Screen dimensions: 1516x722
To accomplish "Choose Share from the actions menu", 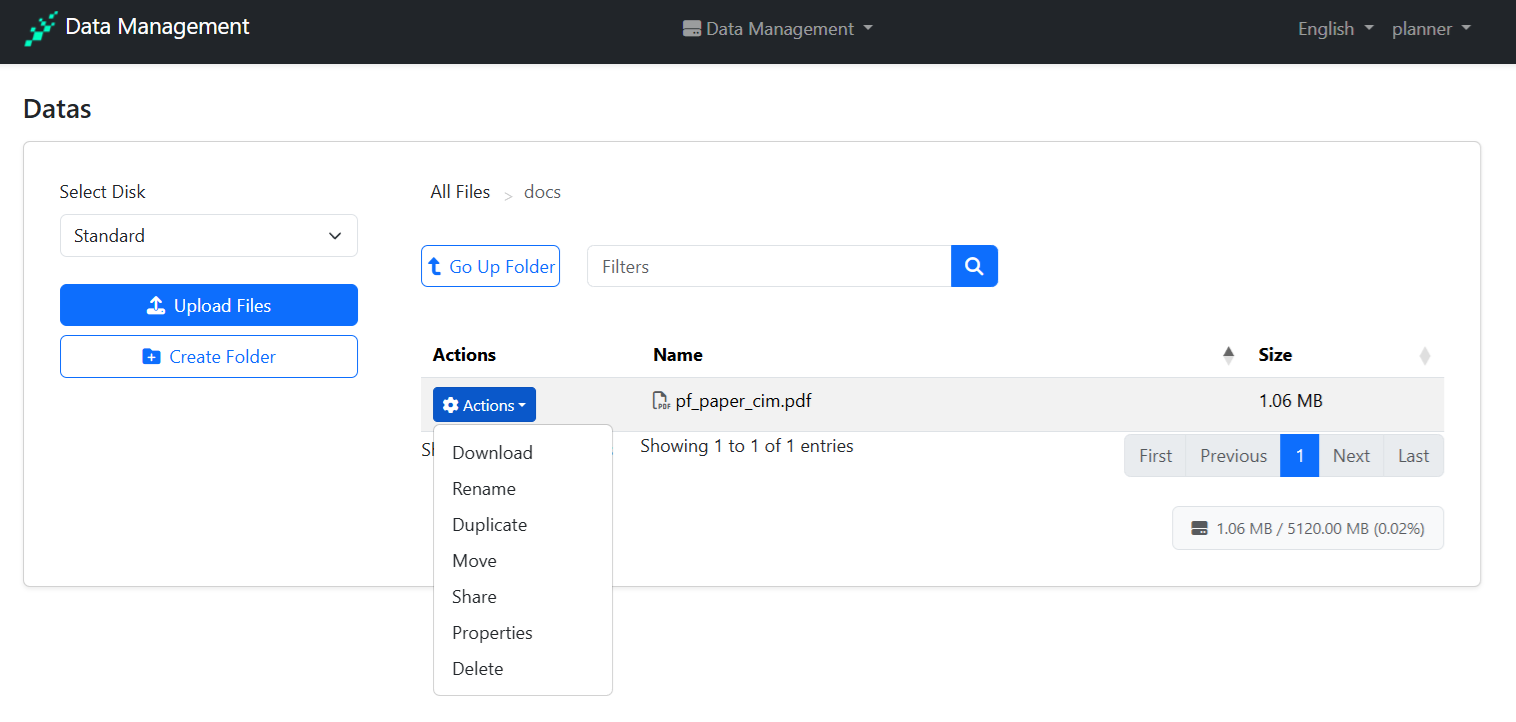I will click(x=474, y=597).
